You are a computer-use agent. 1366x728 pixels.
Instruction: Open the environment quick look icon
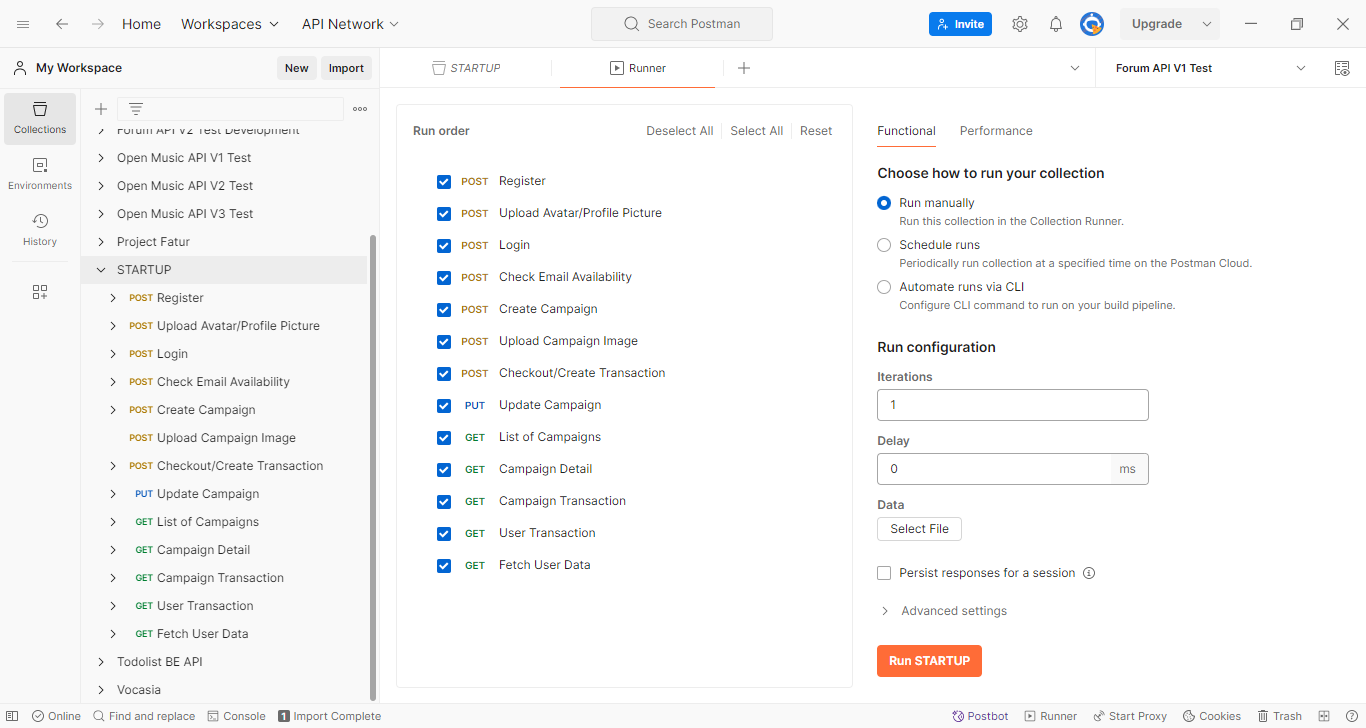[1342, 68]
